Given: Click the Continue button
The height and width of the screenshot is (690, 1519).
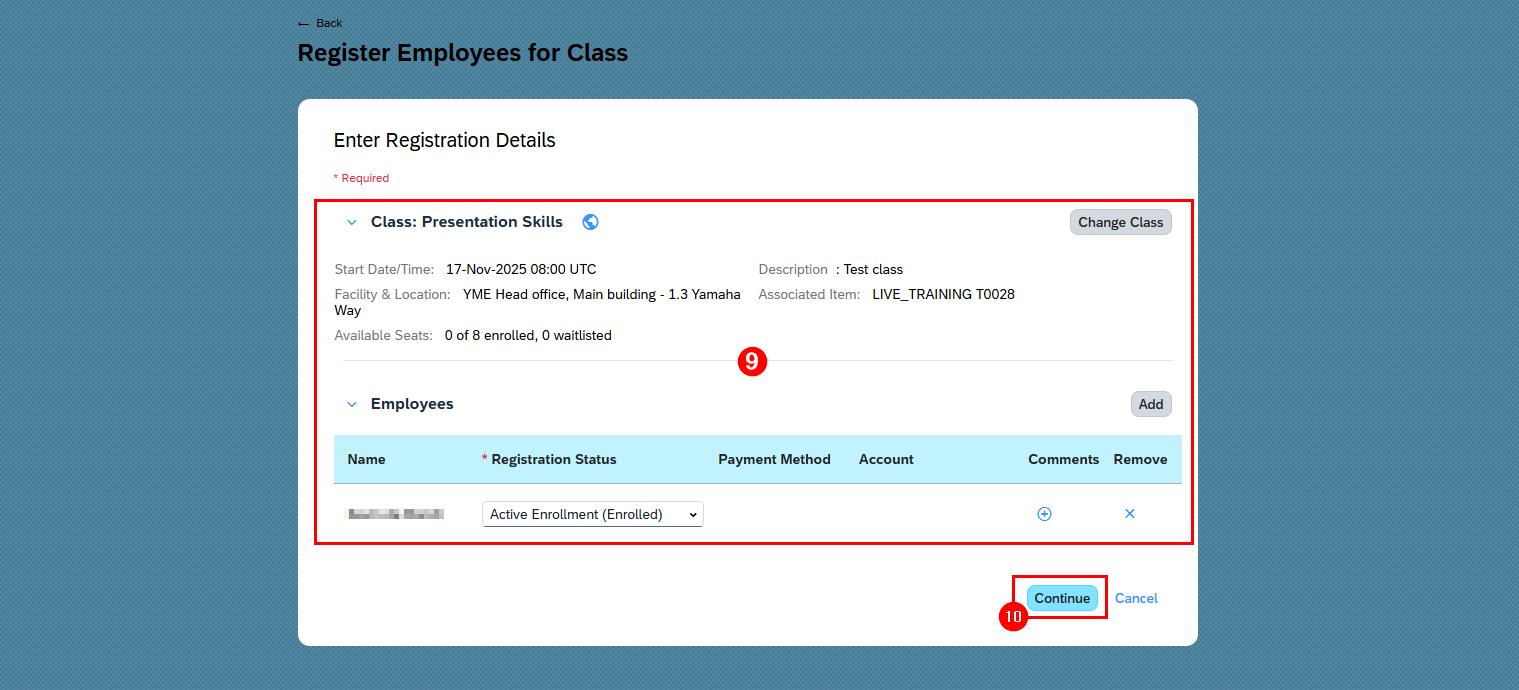Looking at the screenshot, I should coord(1062,598).
